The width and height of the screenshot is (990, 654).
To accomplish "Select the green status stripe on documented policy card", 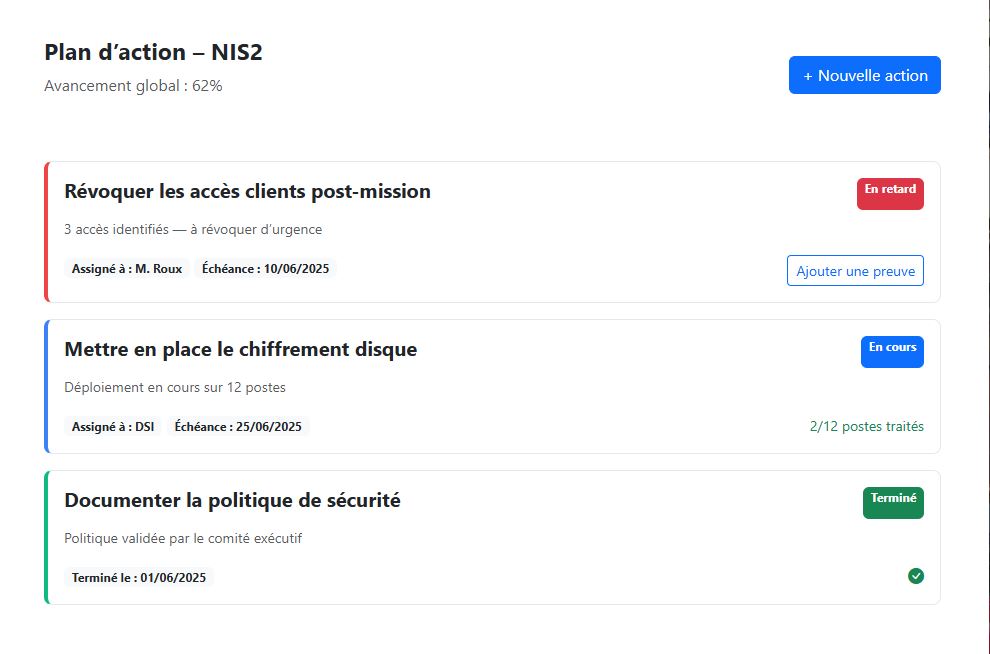I will click(x=44, y=537).
